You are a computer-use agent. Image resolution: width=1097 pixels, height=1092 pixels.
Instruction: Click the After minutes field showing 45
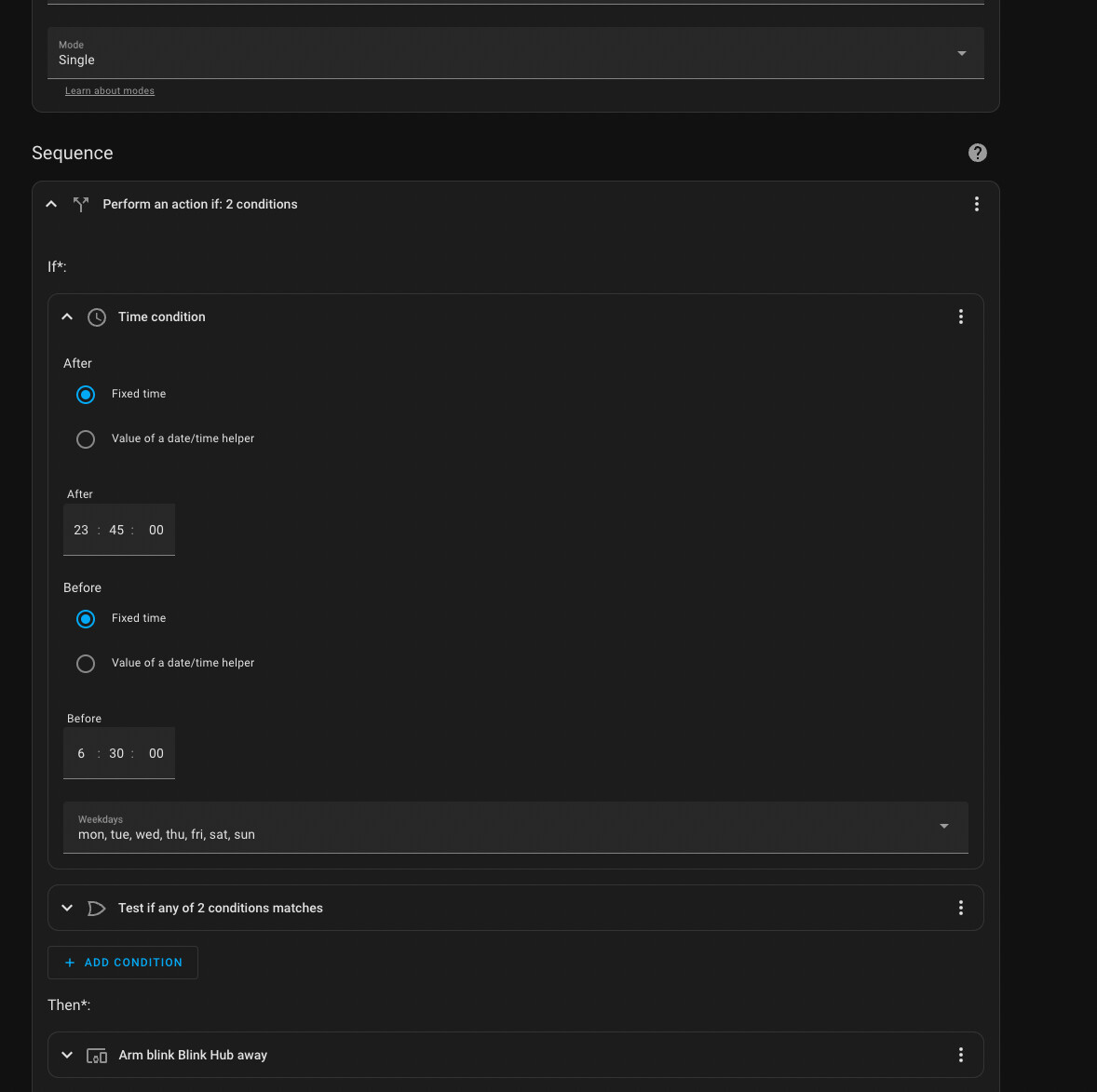pos(115,530)
